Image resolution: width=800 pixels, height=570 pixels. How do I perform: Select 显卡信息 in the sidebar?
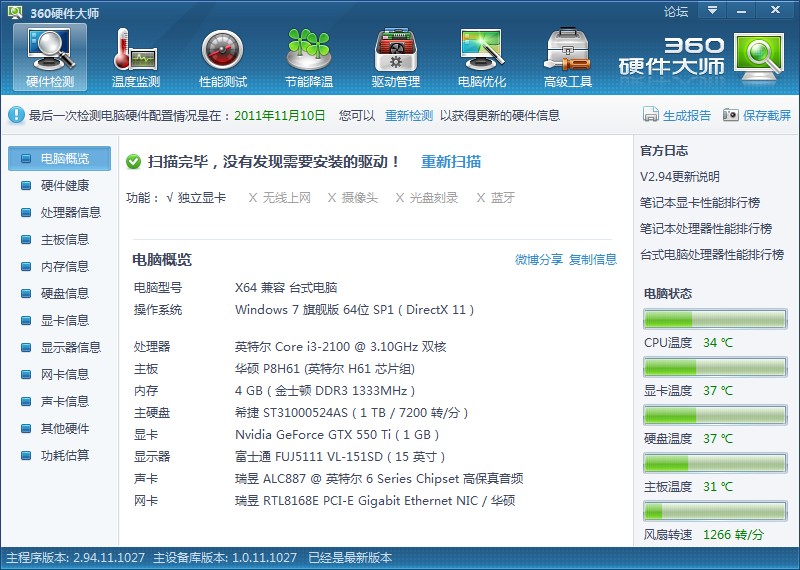64,320
